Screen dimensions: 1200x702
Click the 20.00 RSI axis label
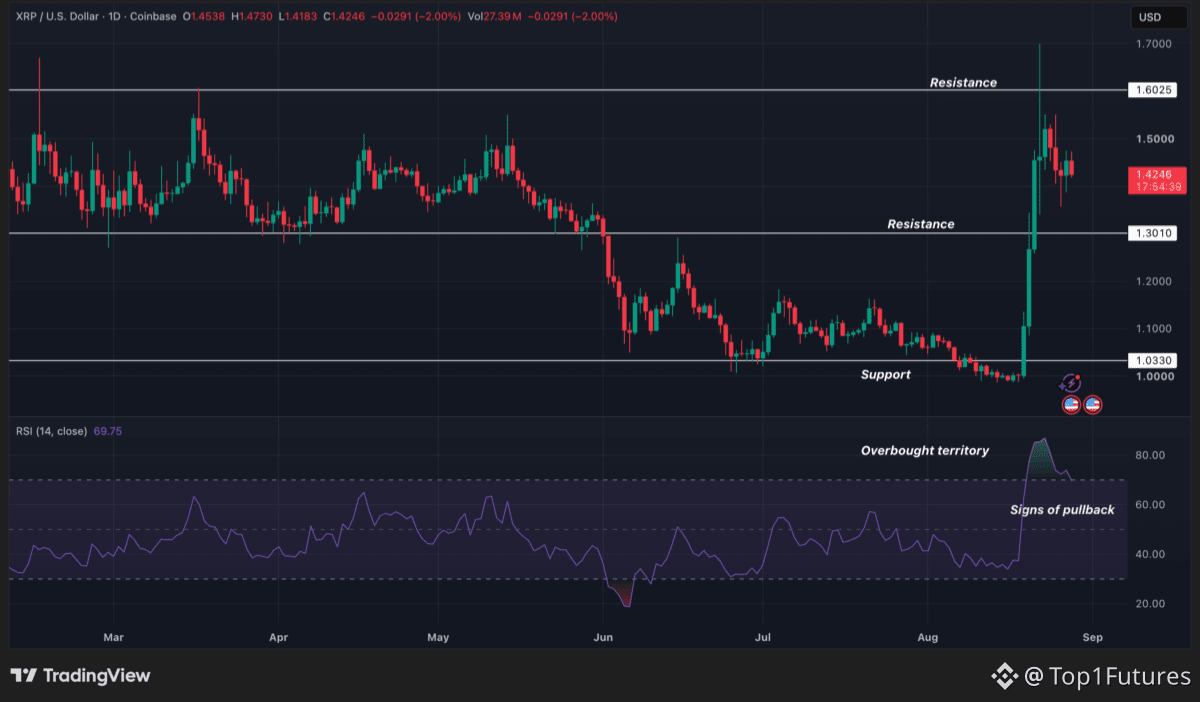tap(1151, 604)
